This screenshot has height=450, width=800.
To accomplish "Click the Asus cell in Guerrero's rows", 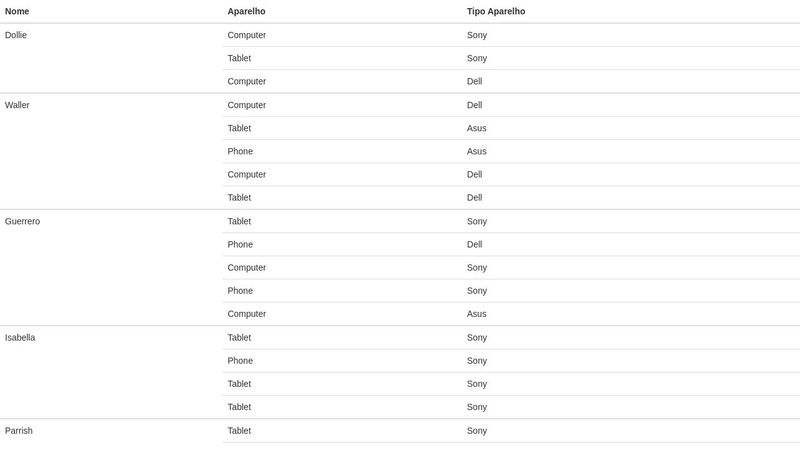I will pyautogui.click(x=476, y=313).
